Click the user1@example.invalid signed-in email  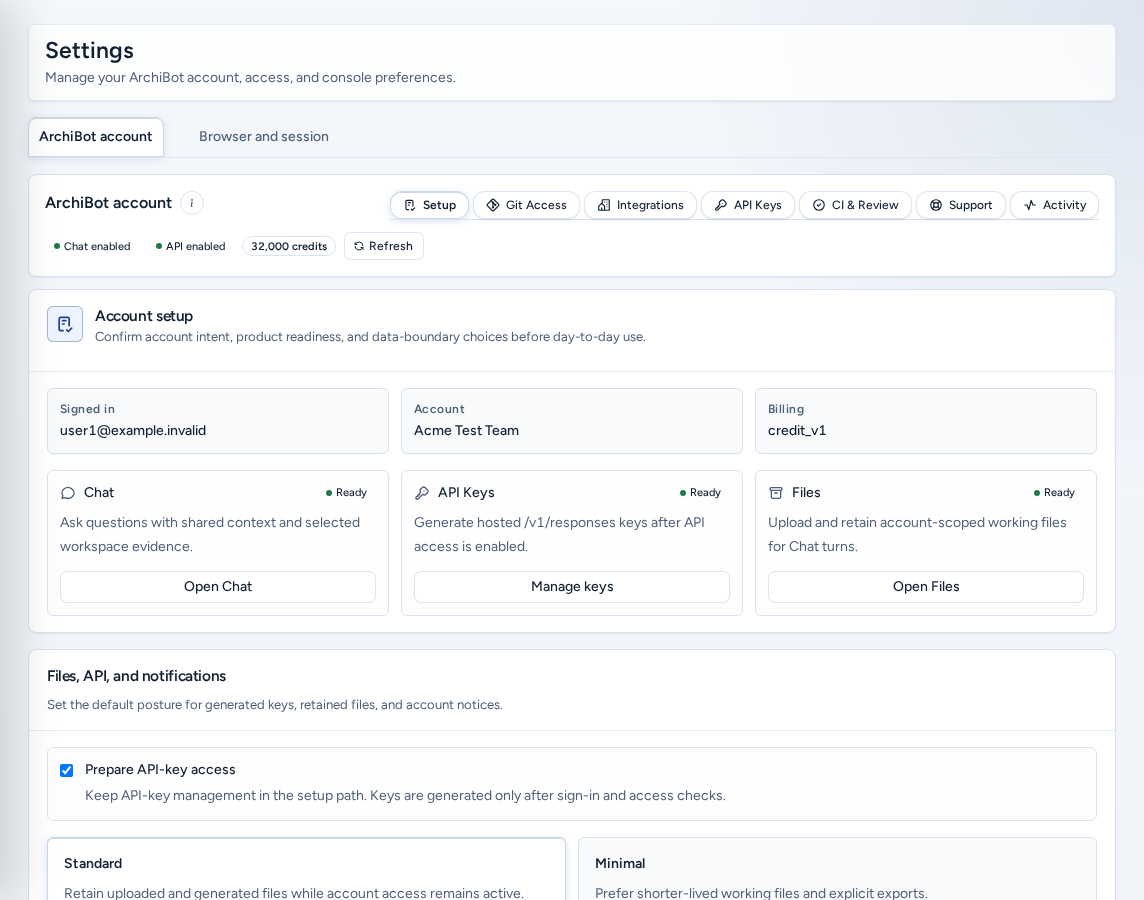click(133, 431)
